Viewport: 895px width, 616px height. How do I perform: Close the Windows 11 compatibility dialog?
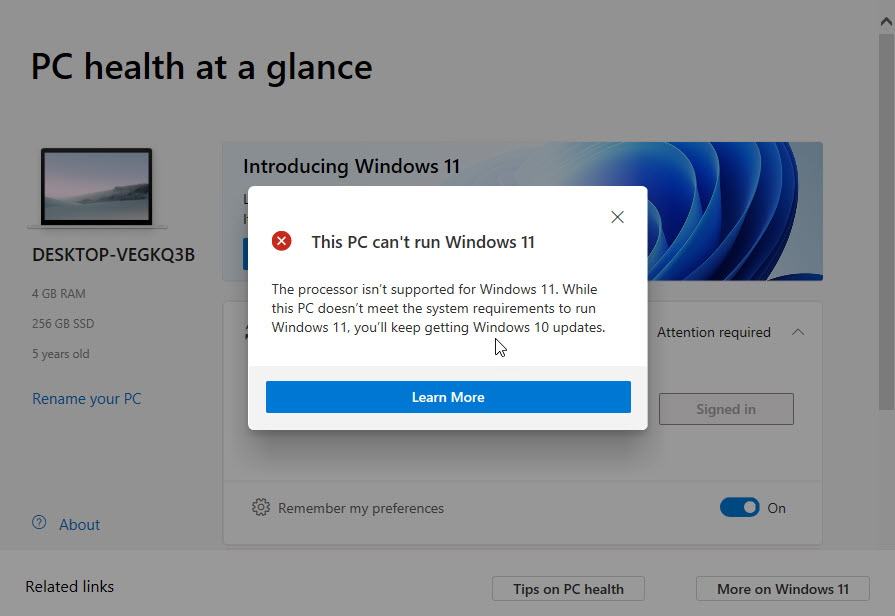(x=617, y=217)
